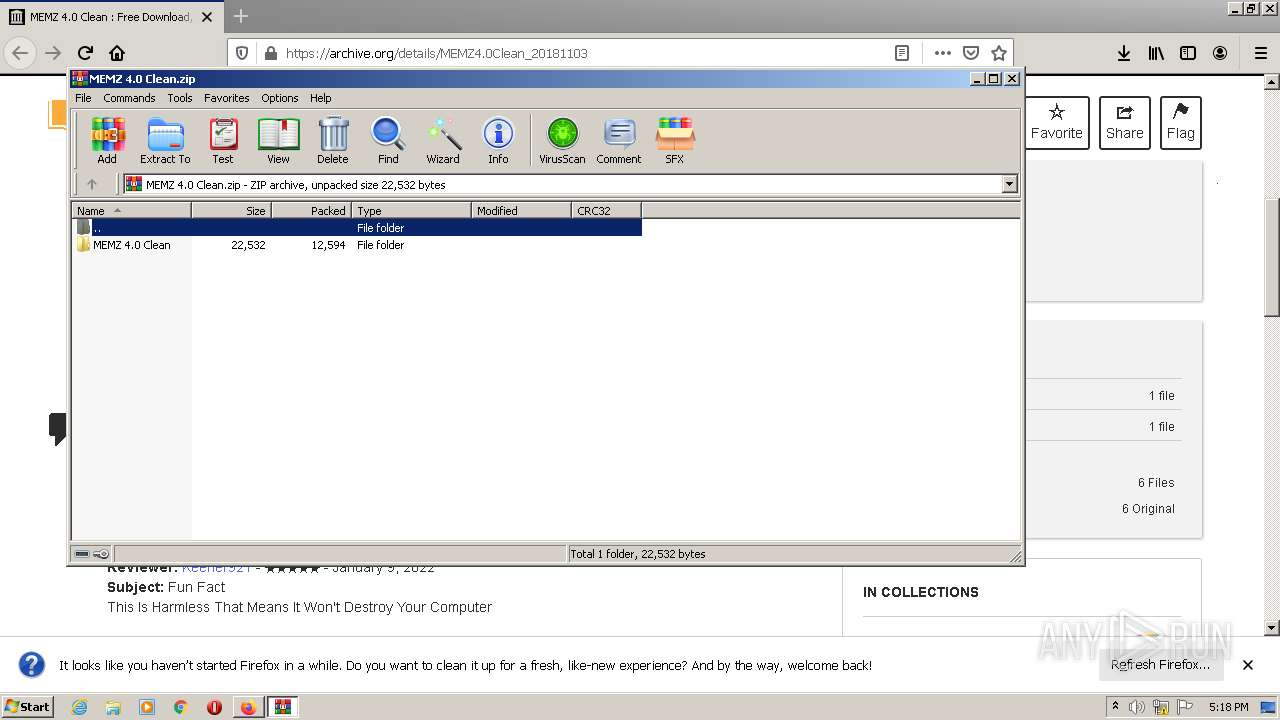This screenshot has height=720, width=1280.
Task: Open the Comment tool
Action: point(619,140)
